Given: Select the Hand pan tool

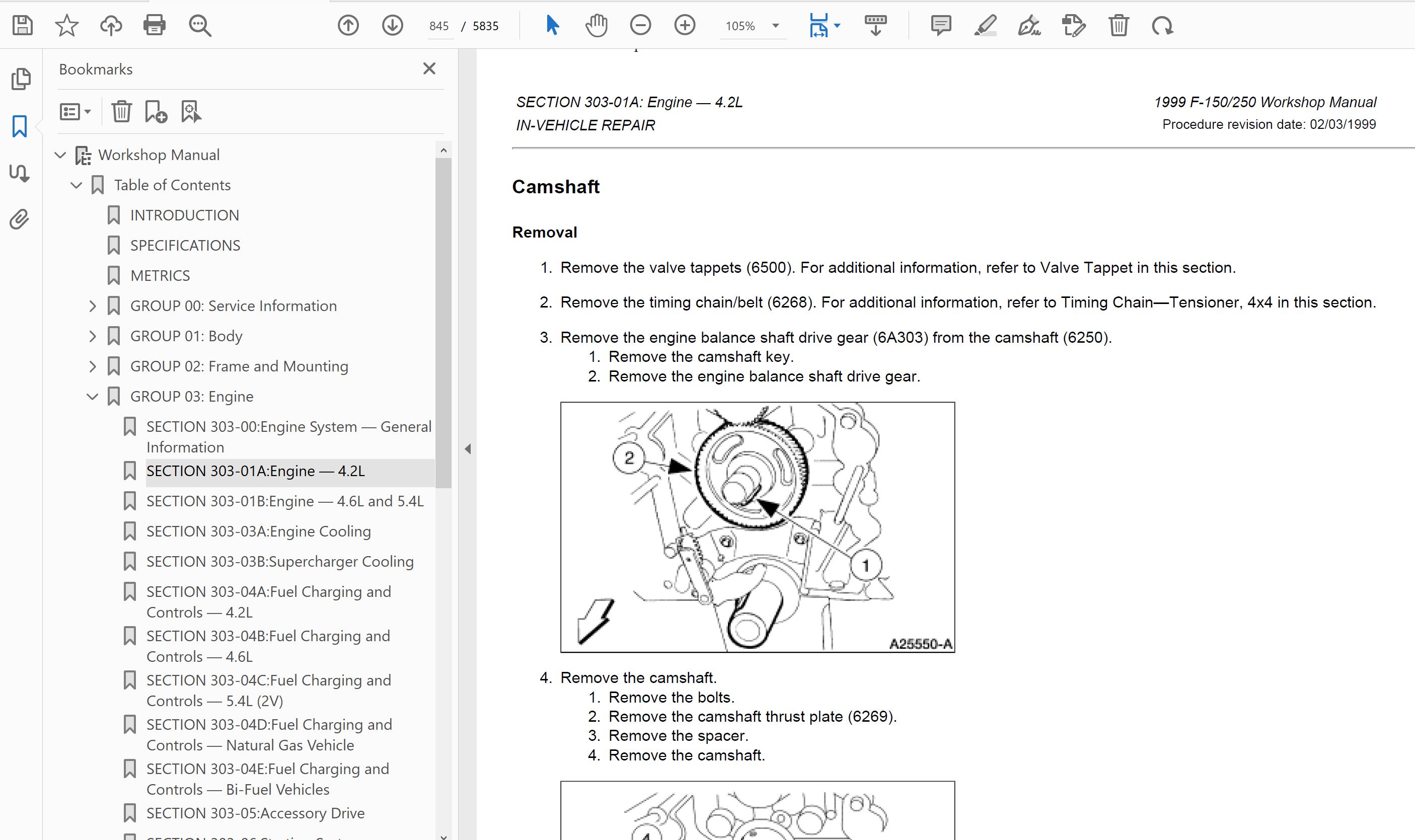Looking at the screenshot, I should tap(596, 26).
